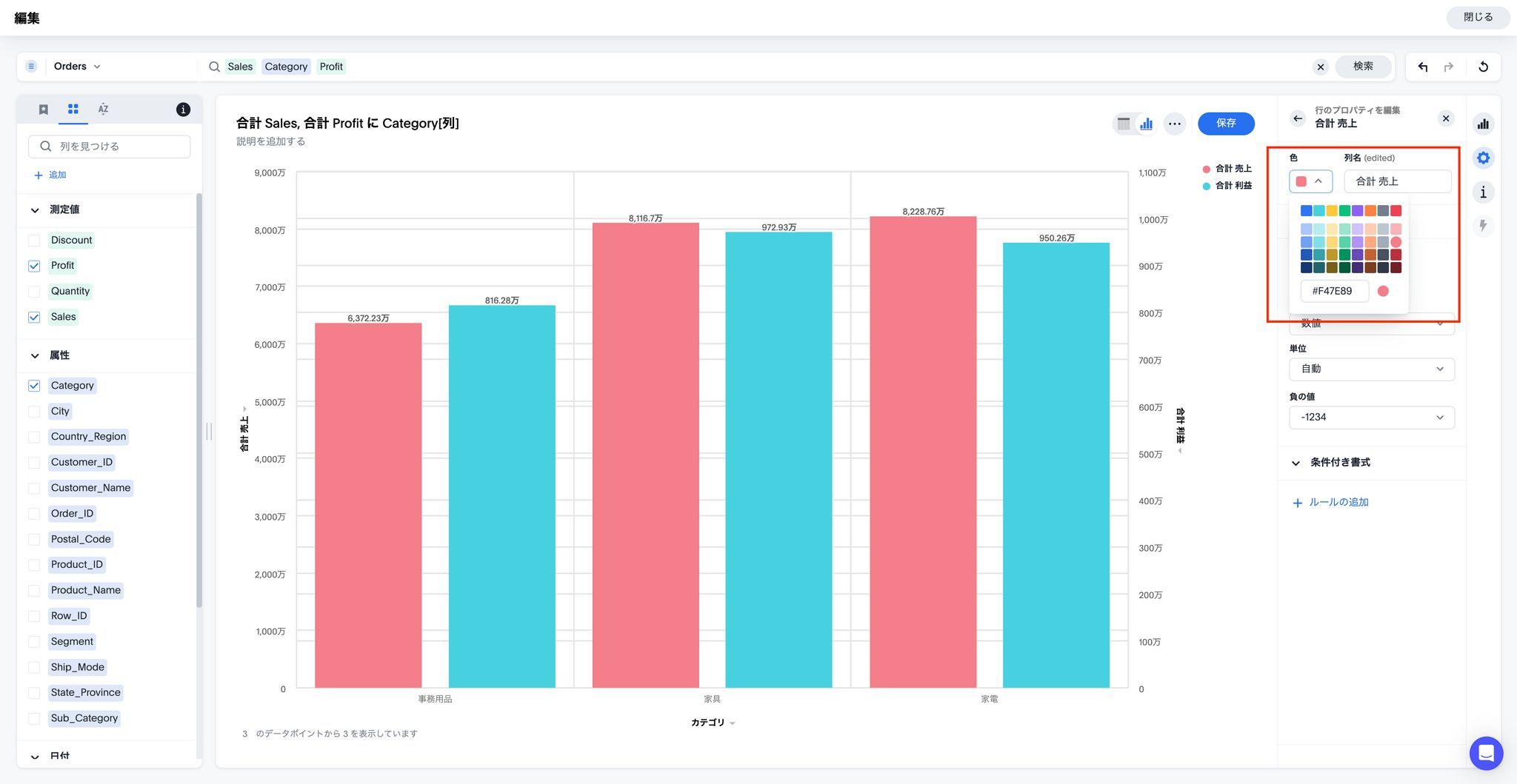The width and height of the screenshot is (1517, 784).
Task: Check the Discount checkbox
Action: [x=34, y=241]
